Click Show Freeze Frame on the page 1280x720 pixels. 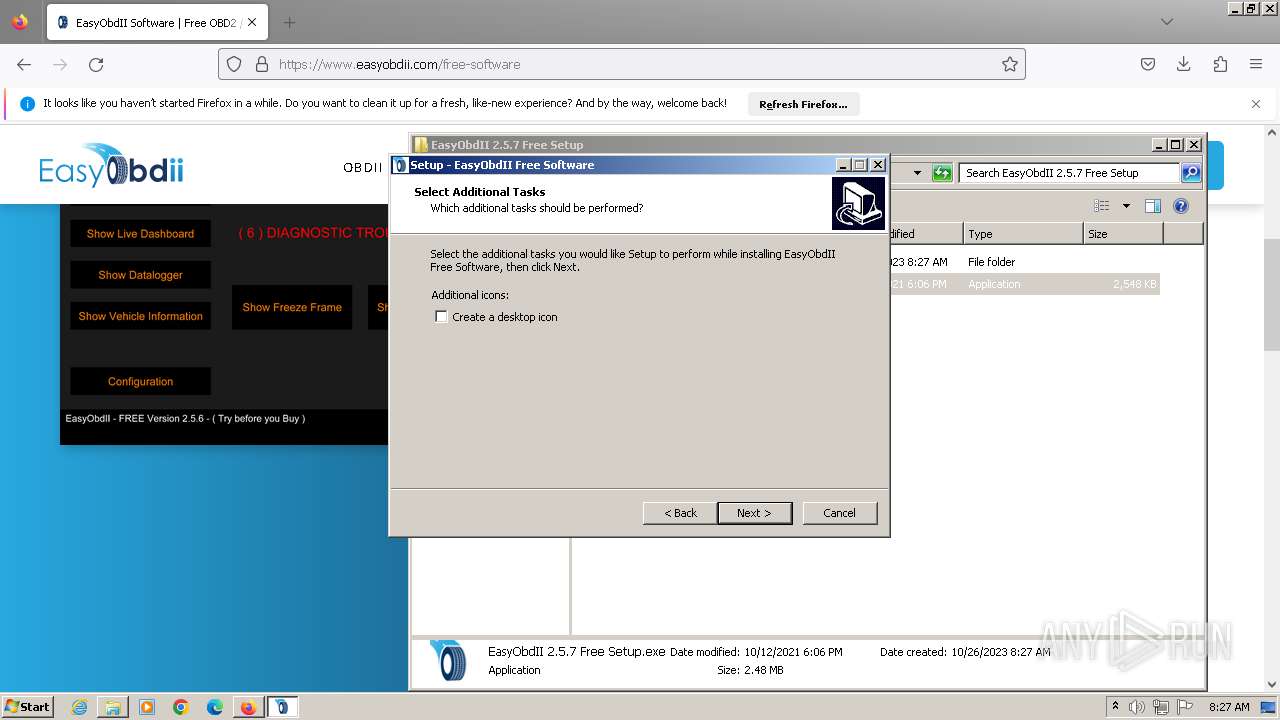[292, 307]
